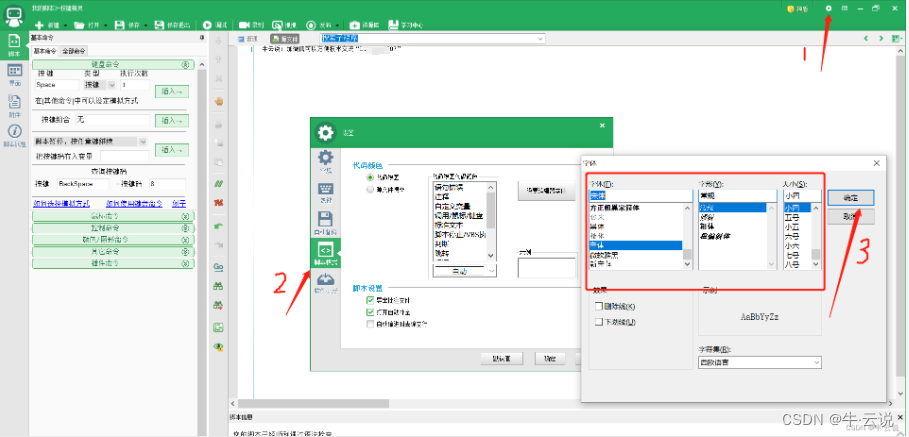Open General gear tab in Settings dialog
The height and width of the screenshot is (437, 909).
point(326,162)
